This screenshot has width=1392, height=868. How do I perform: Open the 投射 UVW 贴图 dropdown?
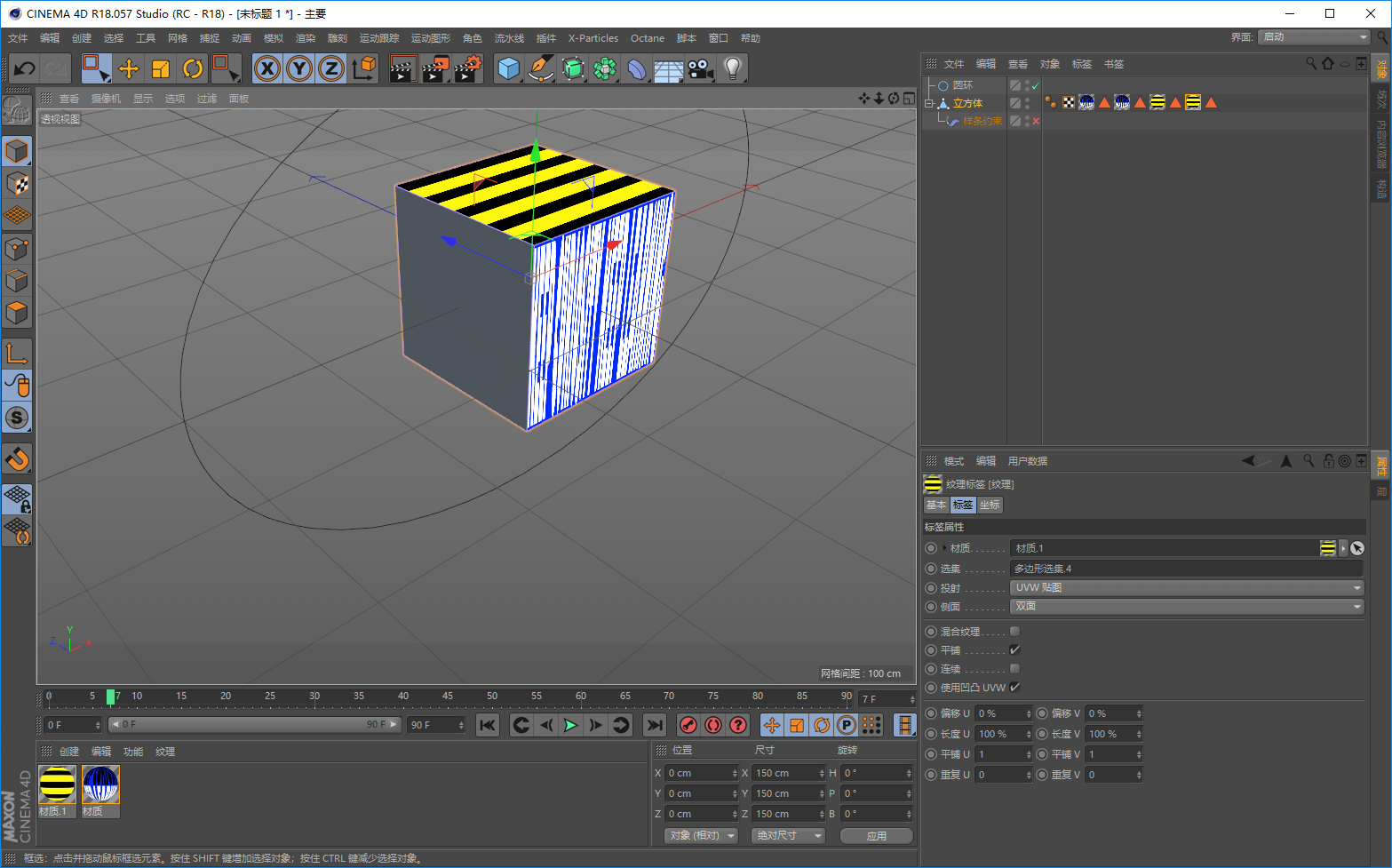[1187, 587]
